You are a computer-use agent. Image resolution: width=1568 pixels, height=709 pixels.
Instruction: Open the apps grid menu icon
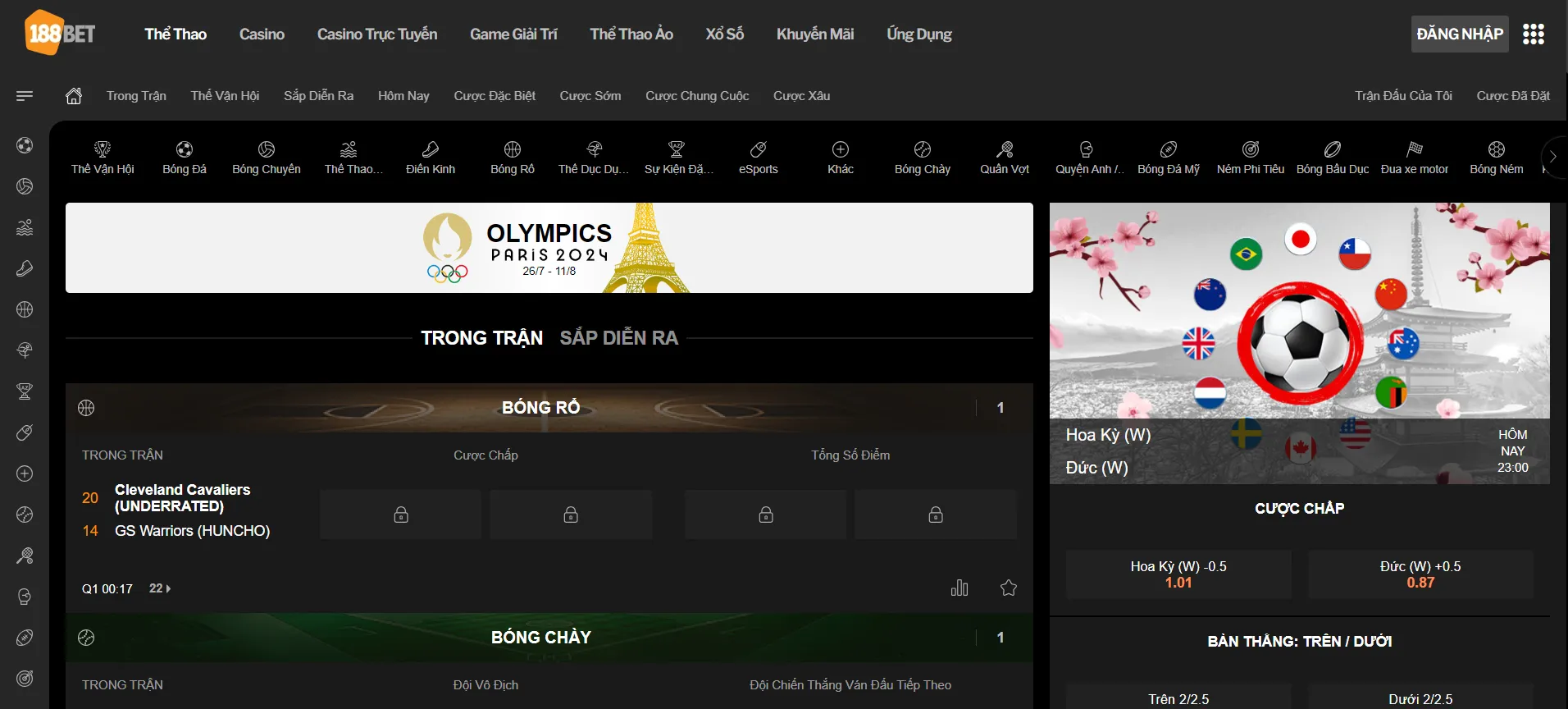[1533, 34]
